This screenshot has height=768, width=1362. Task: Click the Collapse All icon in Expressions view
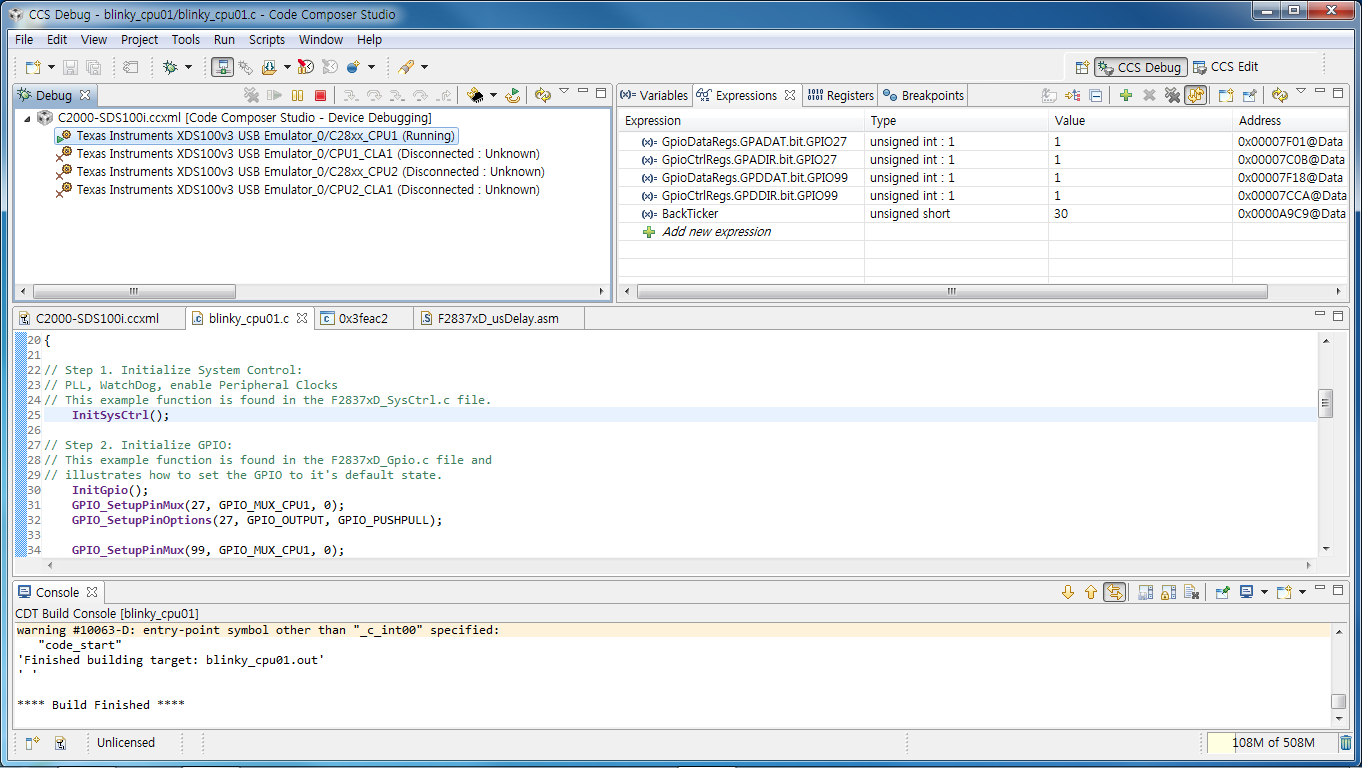[x=1096, y=95]
